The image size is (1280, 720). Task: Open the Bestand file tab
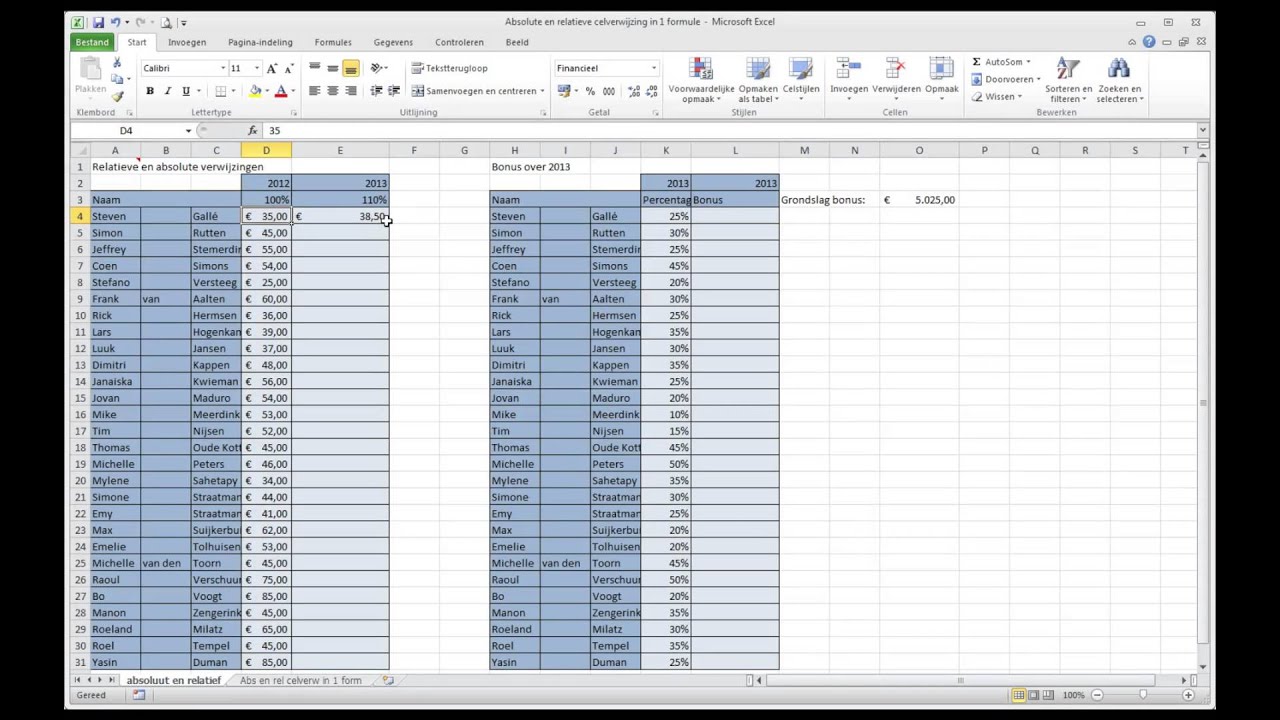pyautogui.click(x=92, y=42)
